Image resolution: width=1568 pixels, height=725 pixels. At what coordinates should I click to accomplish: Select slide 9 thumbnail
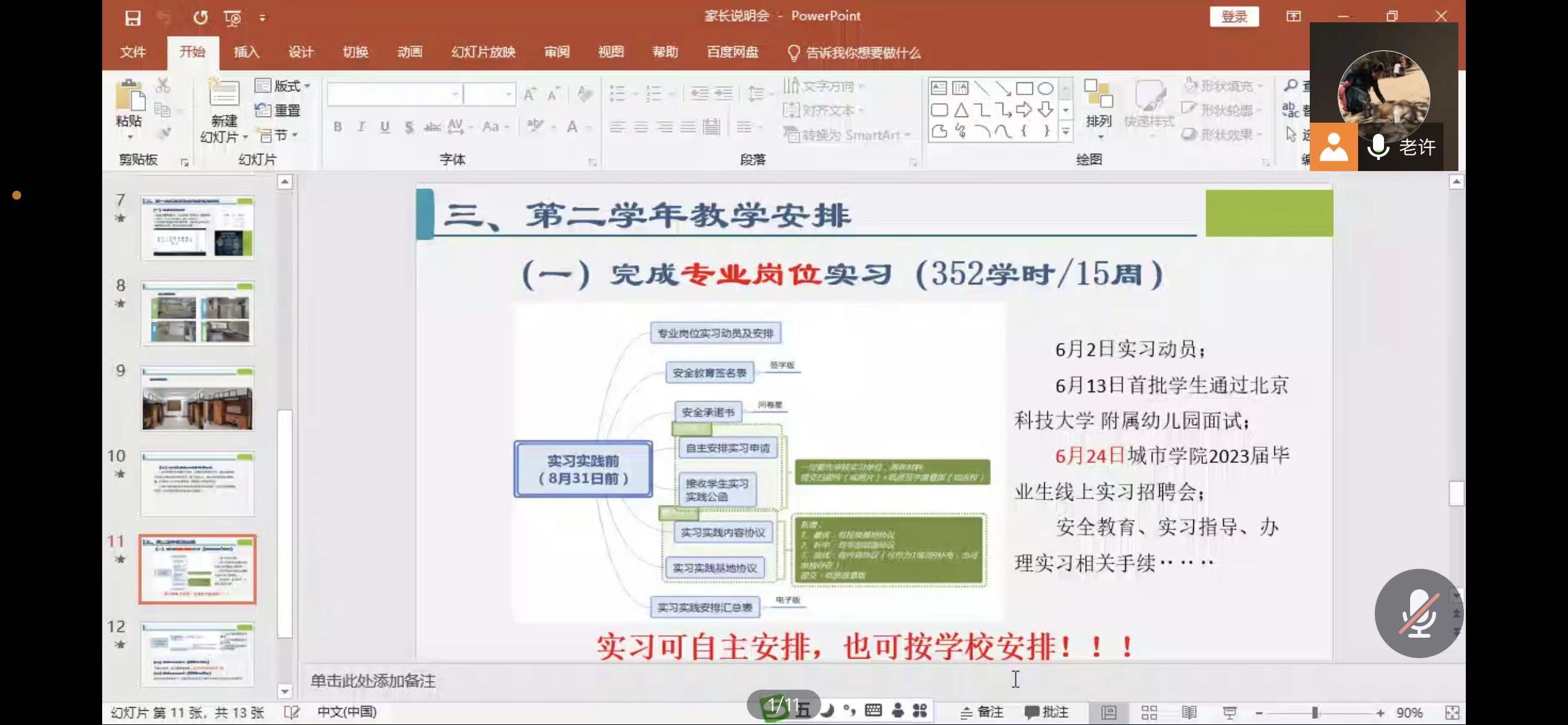[x=198, y=399]
